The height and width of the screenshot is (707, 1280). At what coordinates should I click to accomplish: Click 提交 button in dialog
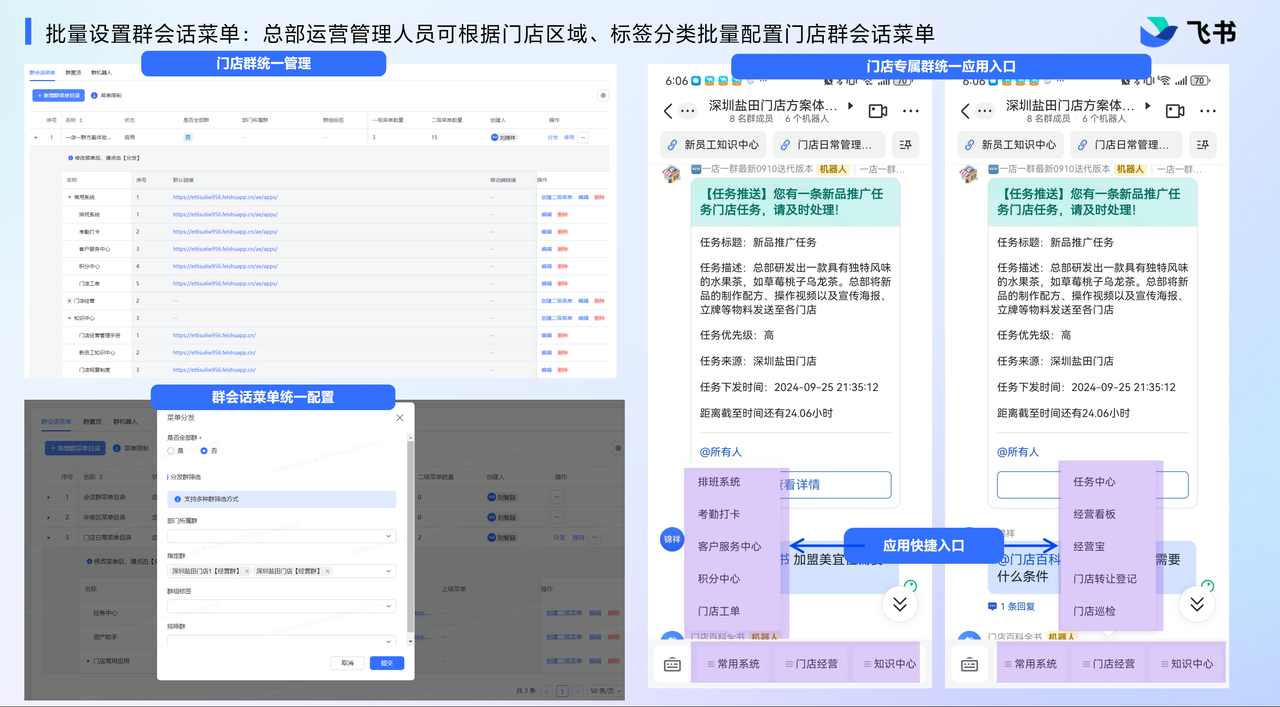[x=386, y=663]
